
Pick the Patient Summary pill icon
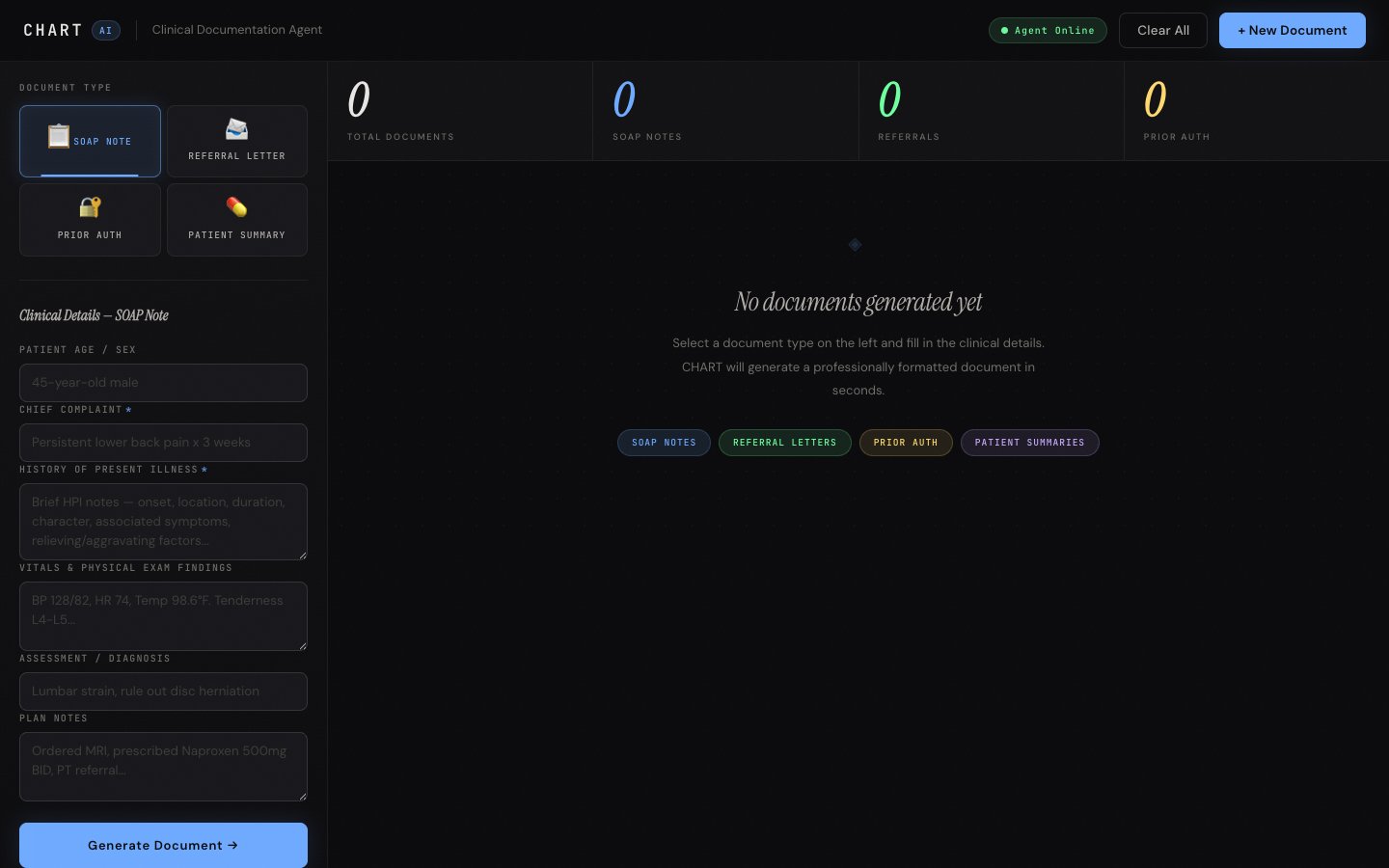pos(236,207)
